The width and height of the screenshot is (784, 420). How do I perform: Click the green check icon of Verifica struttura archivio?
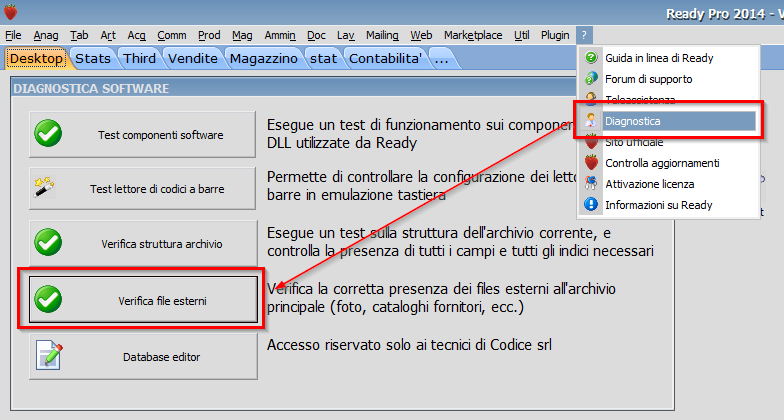[x=48, y=243]
